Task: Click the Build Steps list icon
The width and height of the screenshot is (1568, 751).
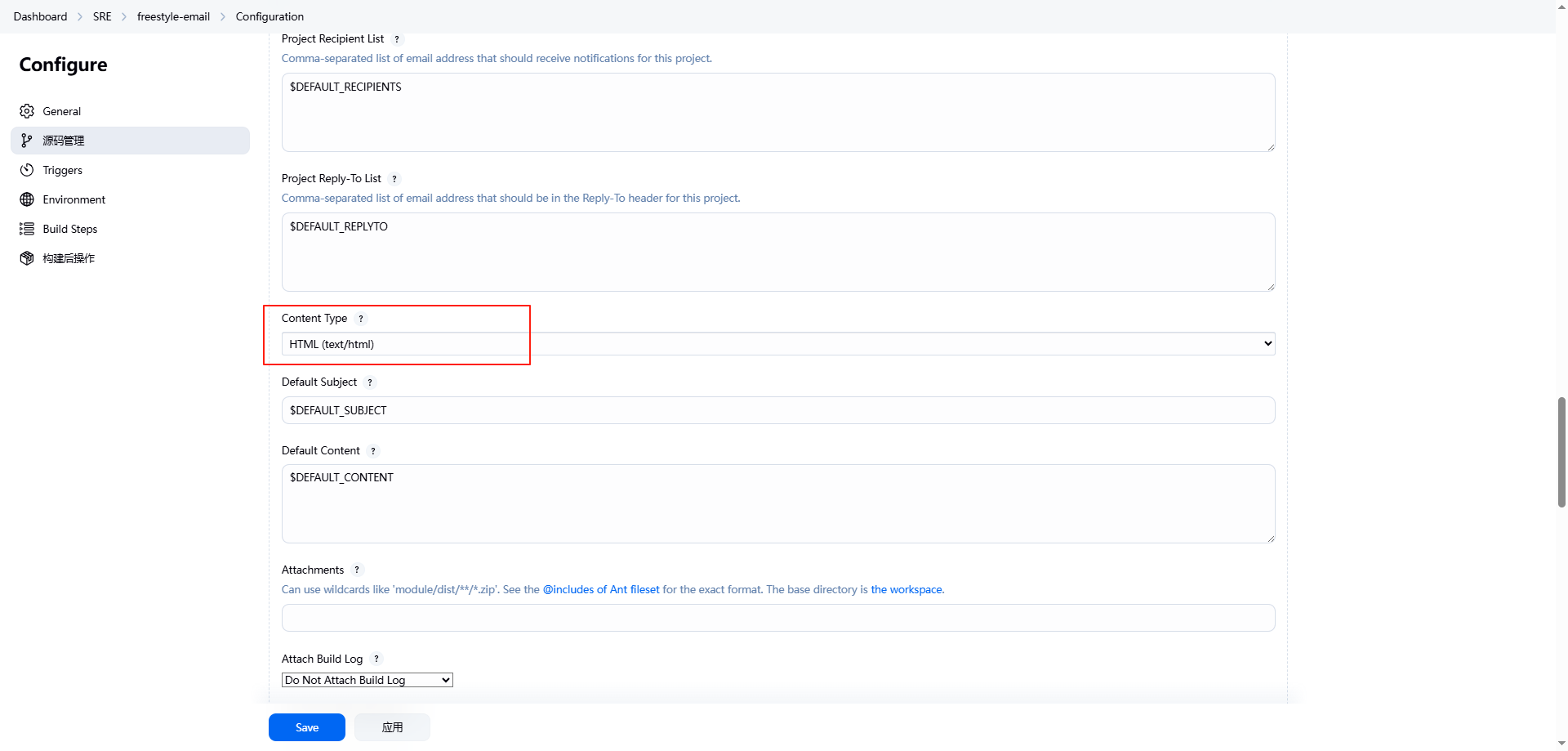Action: click(27, 229)
